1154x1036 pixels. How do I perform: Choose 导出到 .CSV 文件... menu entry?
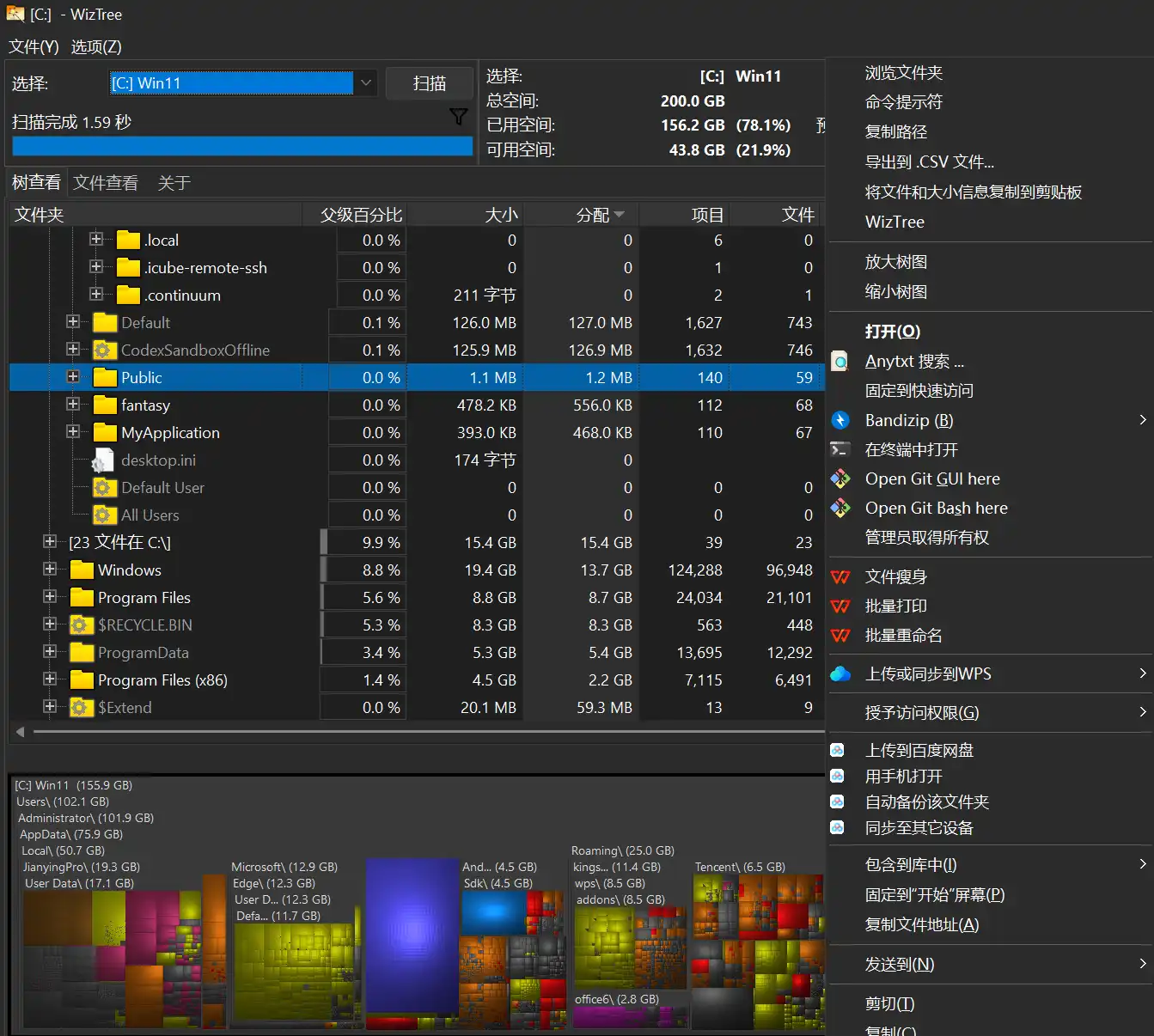pyautogui.click(x=929, y=161)
